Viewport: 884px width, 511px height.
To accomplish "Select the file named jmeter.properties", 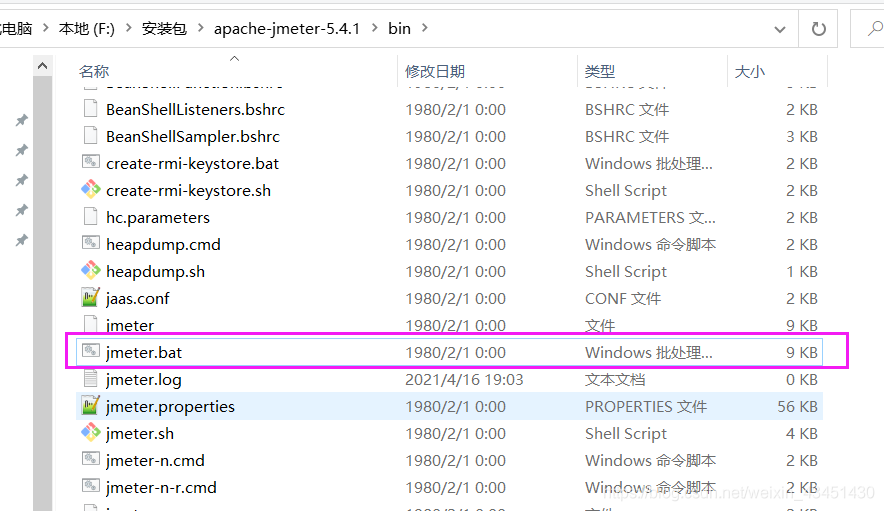I will (170, 407).
